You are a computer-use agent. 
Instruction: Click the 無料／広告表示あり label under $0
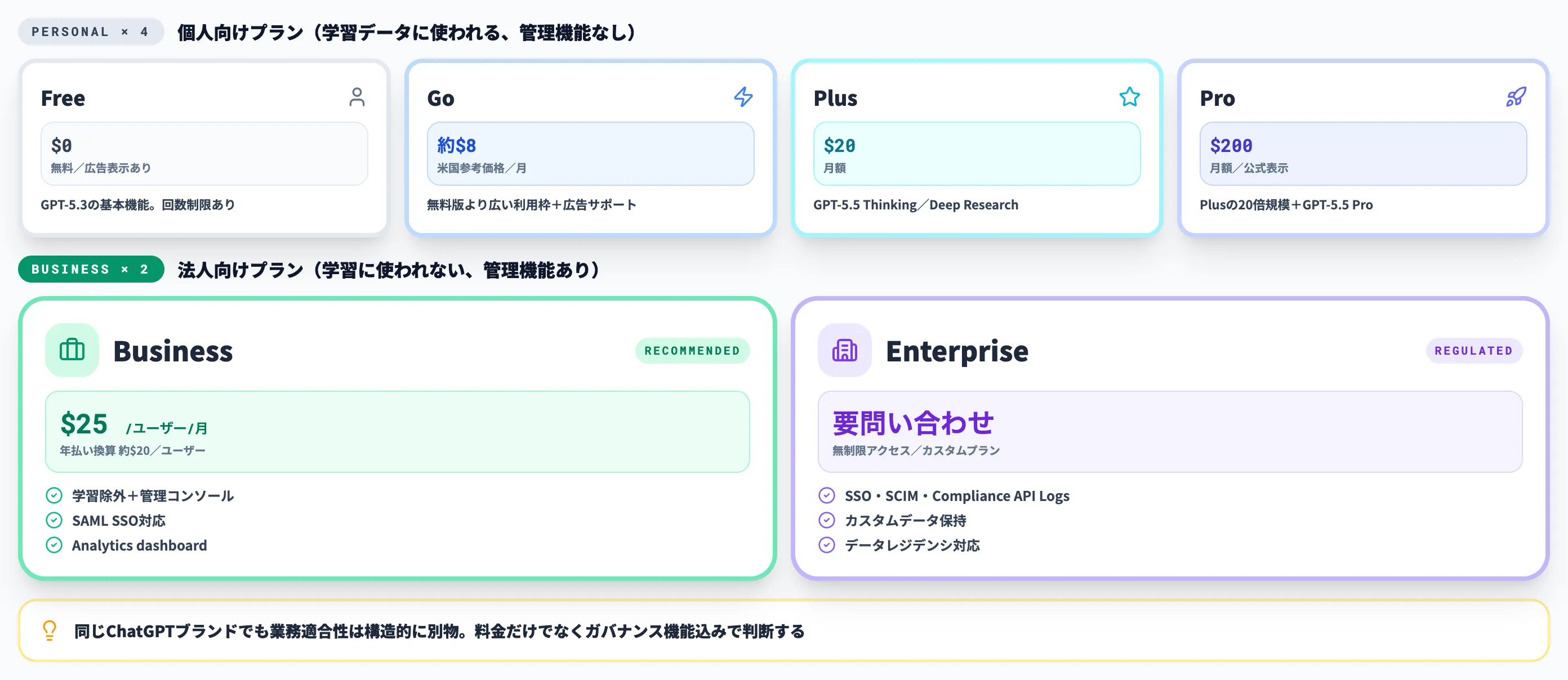pyautogui.click(x=100, y=168)
